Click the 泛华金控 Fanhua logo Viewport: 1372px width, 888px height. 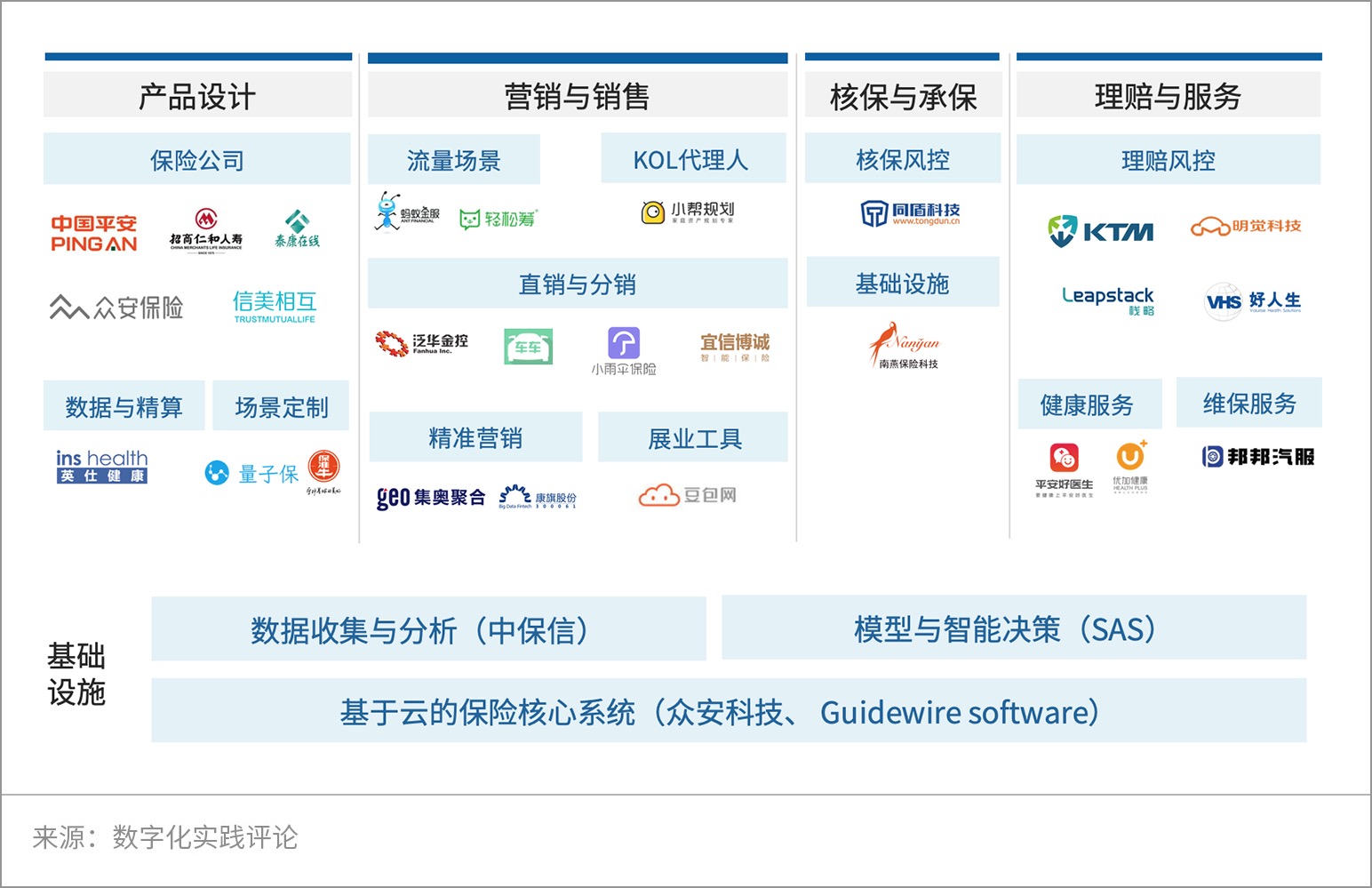pos(422,343)
